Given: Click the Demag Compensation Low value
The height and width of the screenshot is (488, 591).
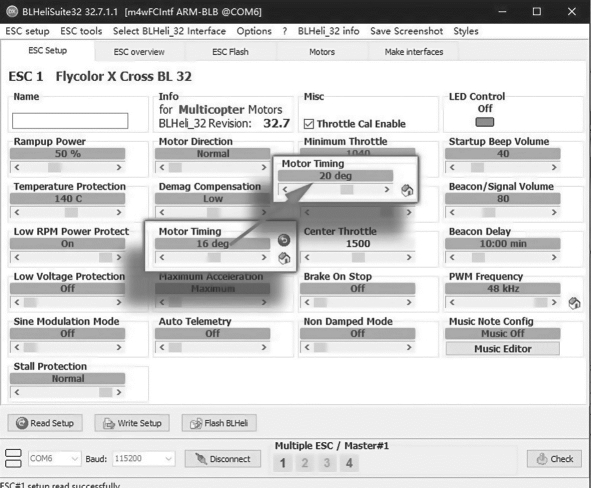Looking at the screenshot, I should point(213,199).
